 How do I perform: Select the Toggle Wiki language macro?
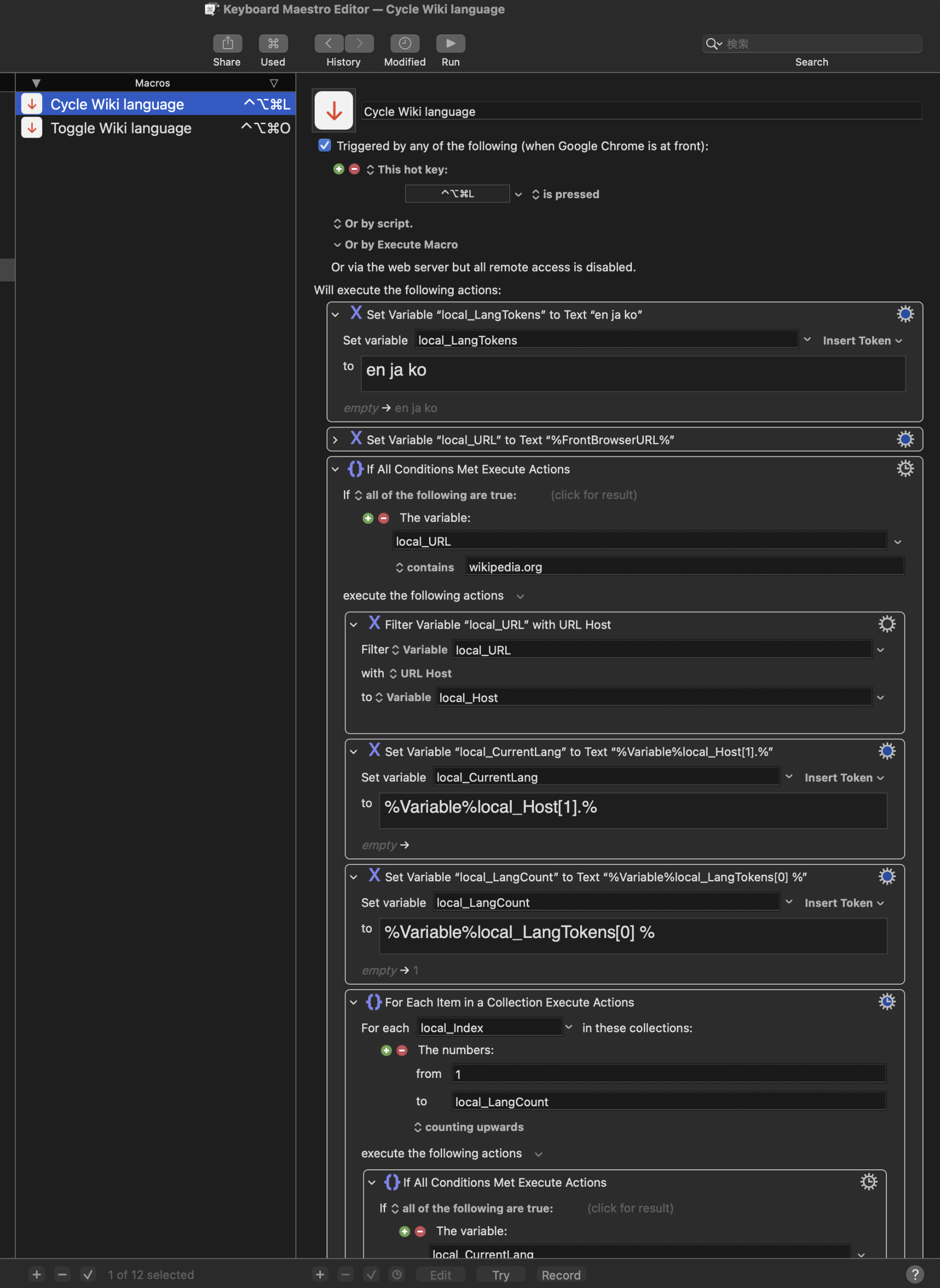point(155,128)
